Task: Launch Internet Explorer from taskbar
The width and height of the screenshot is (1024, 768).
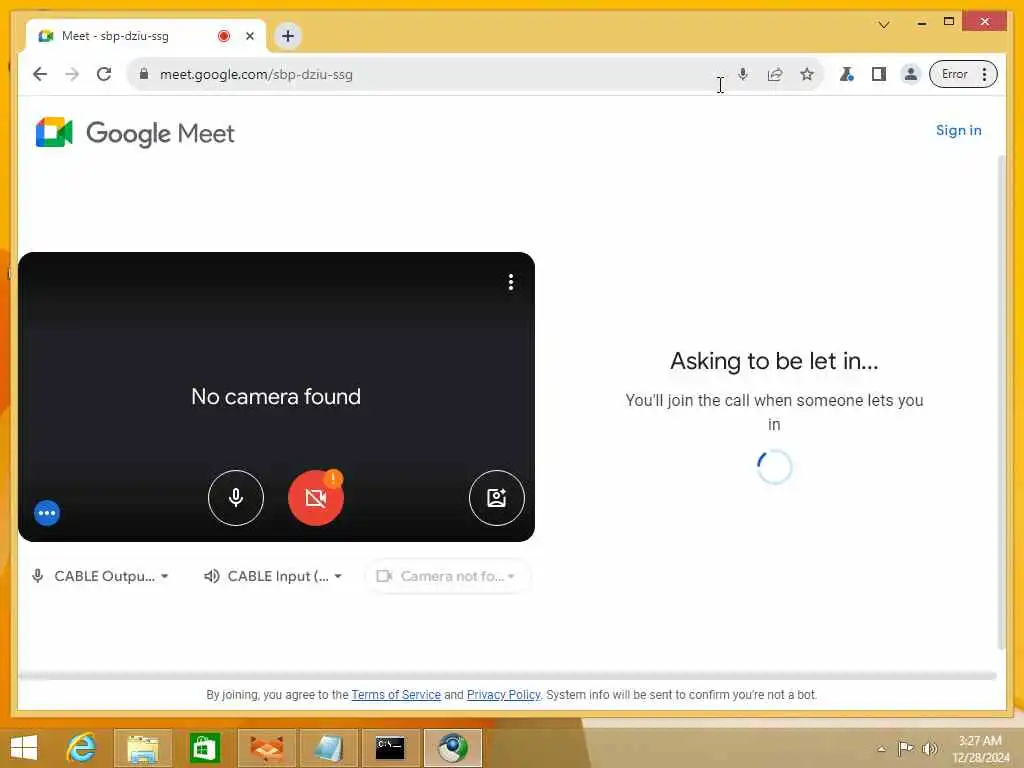Action: 82,748
